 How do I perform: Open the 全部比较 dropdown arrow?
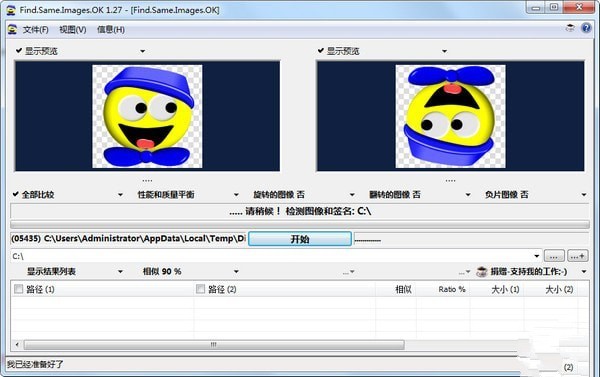[x=120, y=195]
